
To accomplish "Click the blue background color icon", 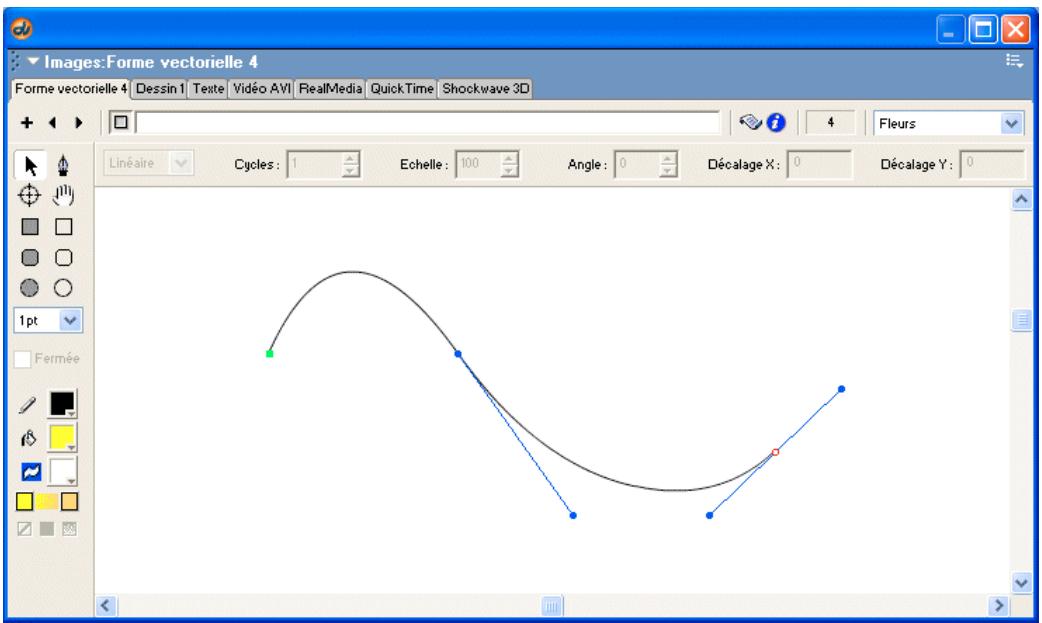I will tap(31, 471).
